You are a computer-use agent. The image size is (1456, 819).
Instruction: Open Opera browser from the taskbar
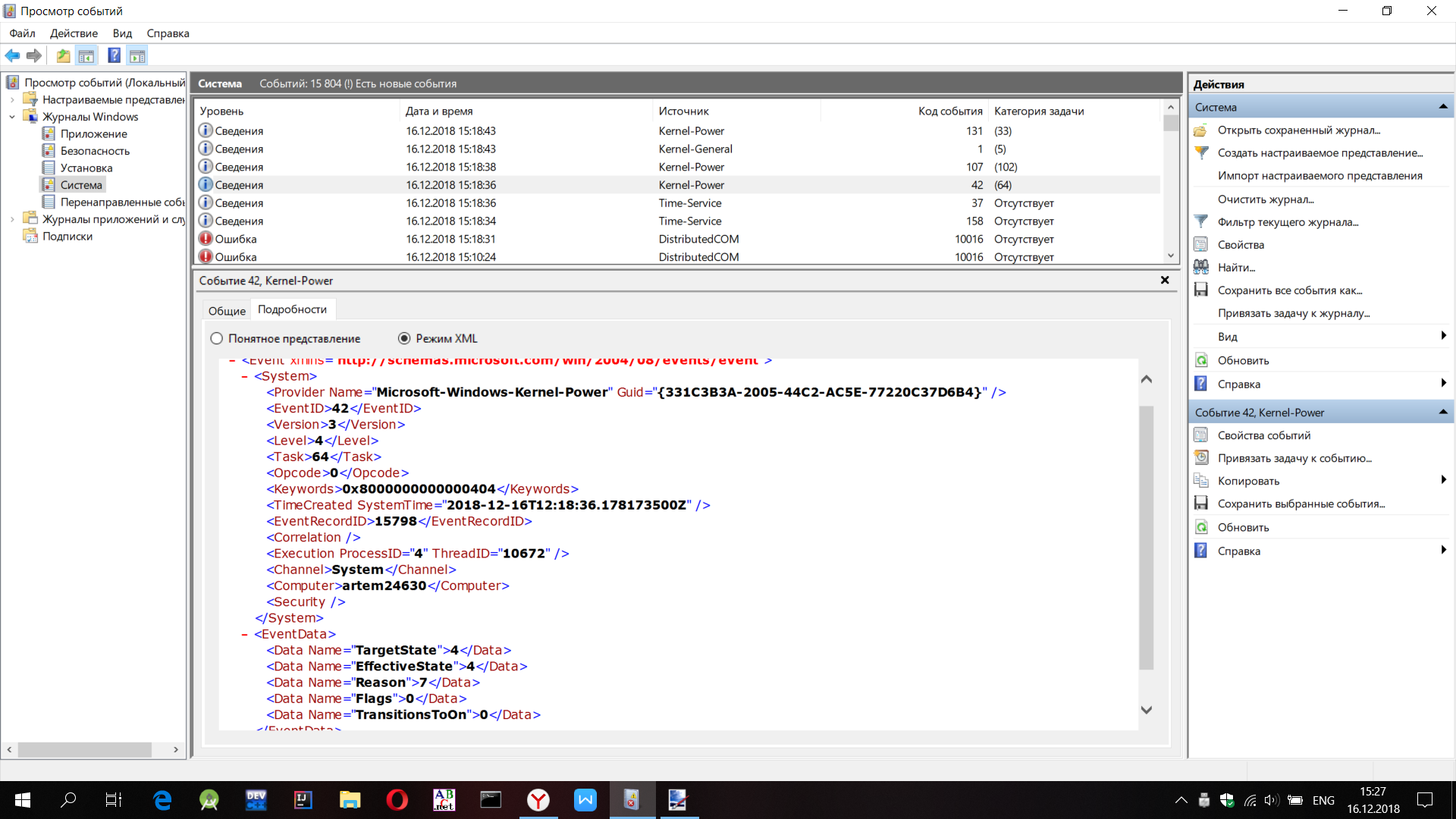point(397,800)
